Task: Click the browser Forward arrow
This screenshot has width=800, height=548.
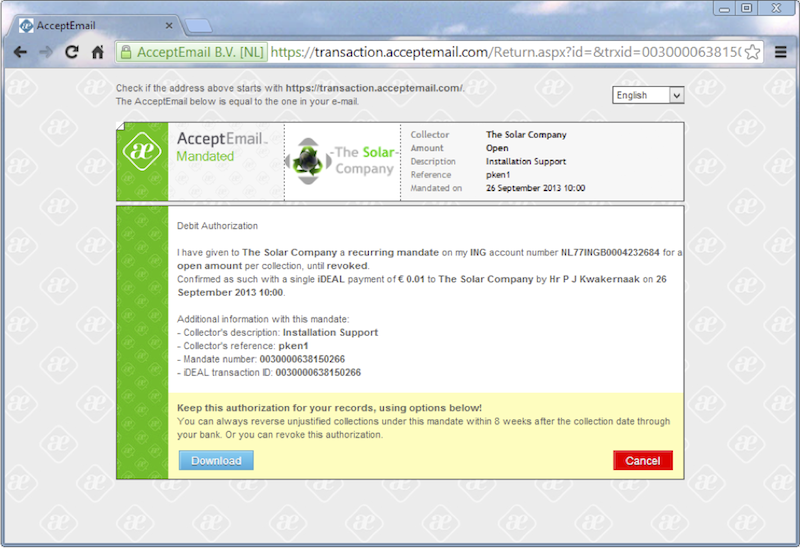Action: coord(46,52)
